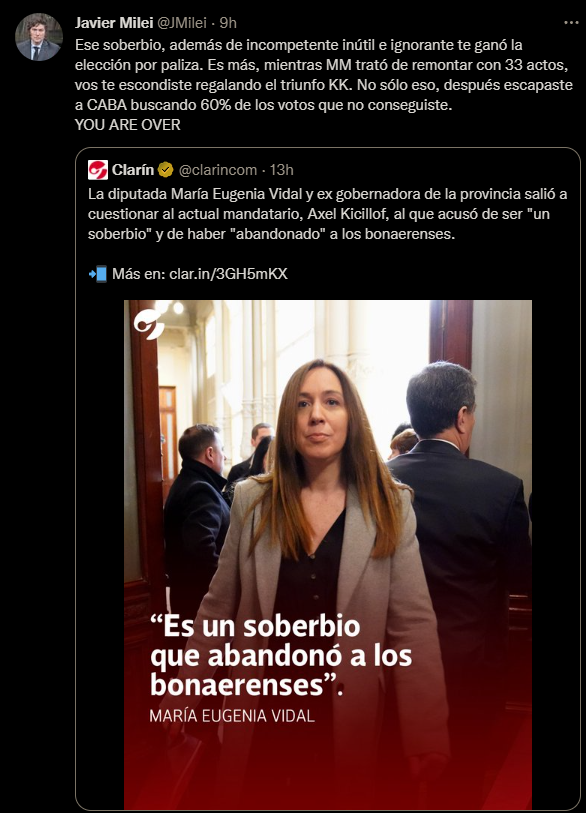Click the gold verified badge next to Clarín

point(166,170)
